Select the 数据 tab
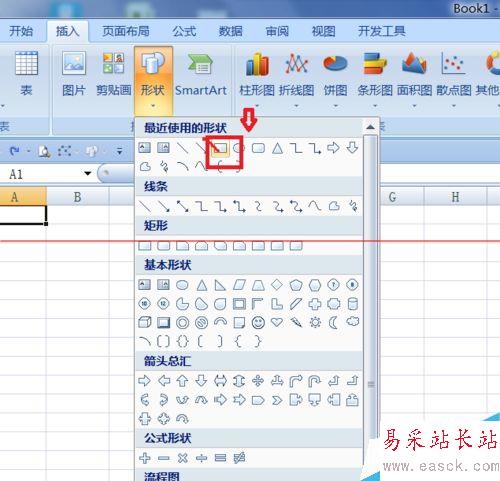The image size is (500, 481). coord(230,31)
